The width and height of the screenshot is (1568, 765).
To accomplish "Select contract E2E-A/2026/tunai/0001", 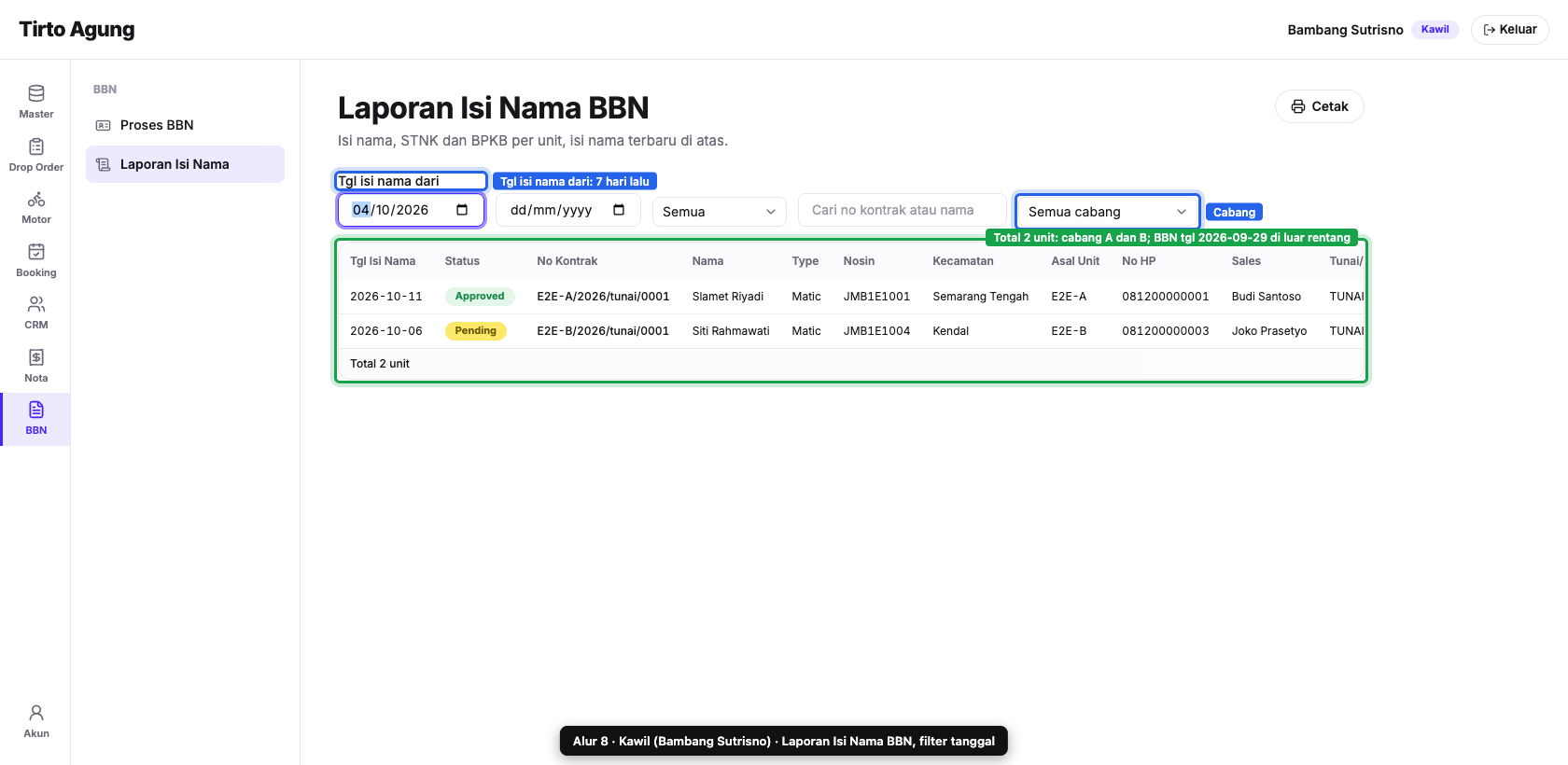I will click(603, 297).
